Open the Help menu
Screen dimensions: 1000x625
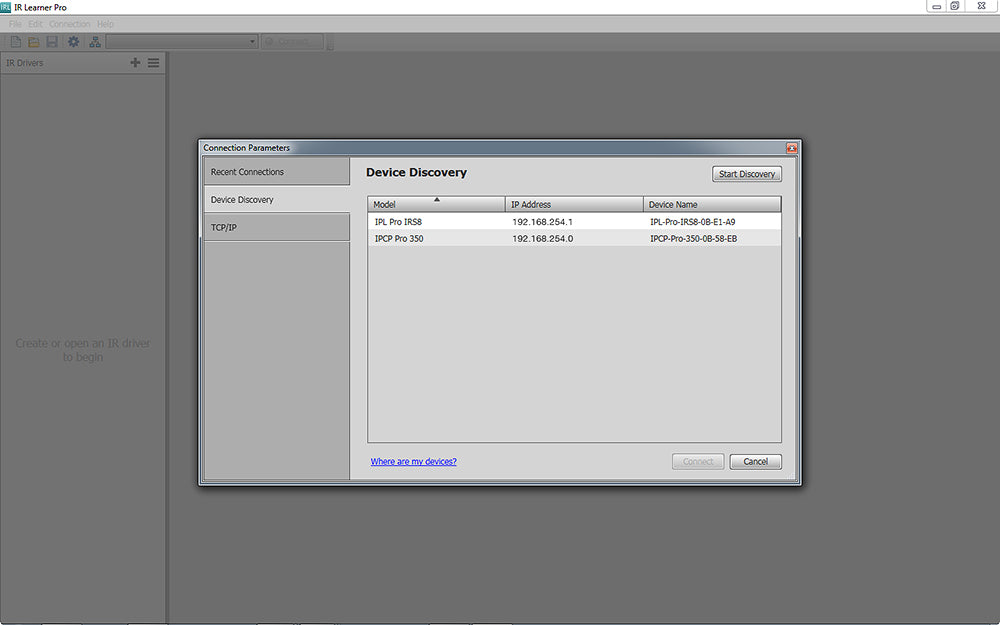point(105,24)
